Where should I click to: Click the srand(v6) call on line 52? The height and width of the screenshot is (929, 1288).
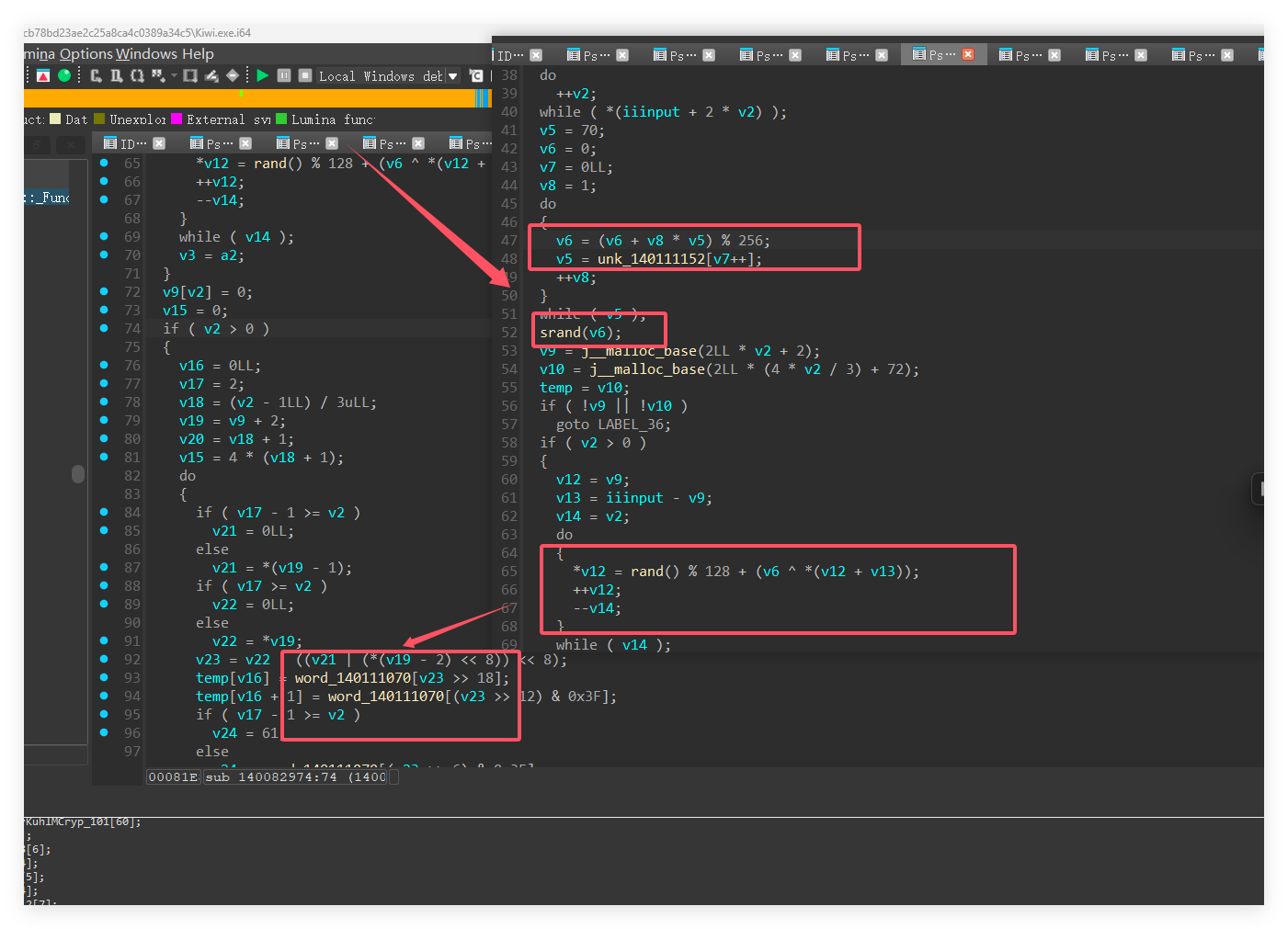click(x=580, y=333)
